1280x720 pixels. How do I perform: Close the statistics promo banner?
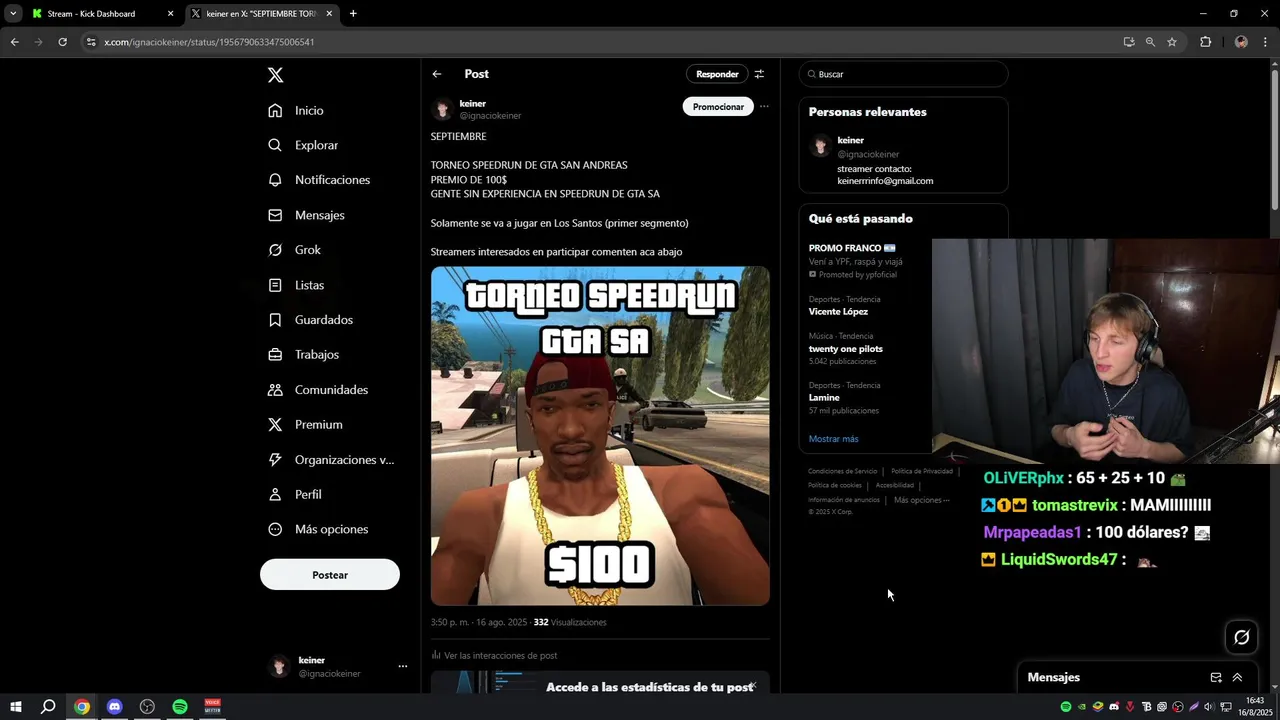[754, 686]
